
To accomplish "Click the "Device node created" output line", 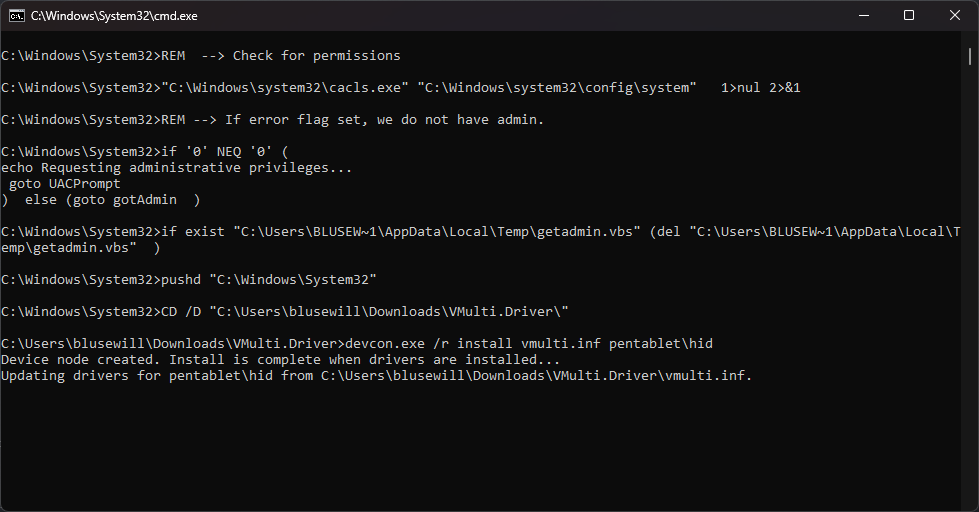I will [x=280, y=360].
